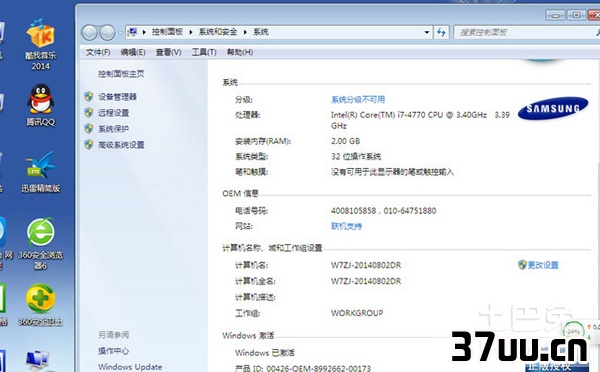Select the 没有可用于此显示器的笔或触控输入 text
This screenshot has width=600, height=372.
(x=393, y=172)
